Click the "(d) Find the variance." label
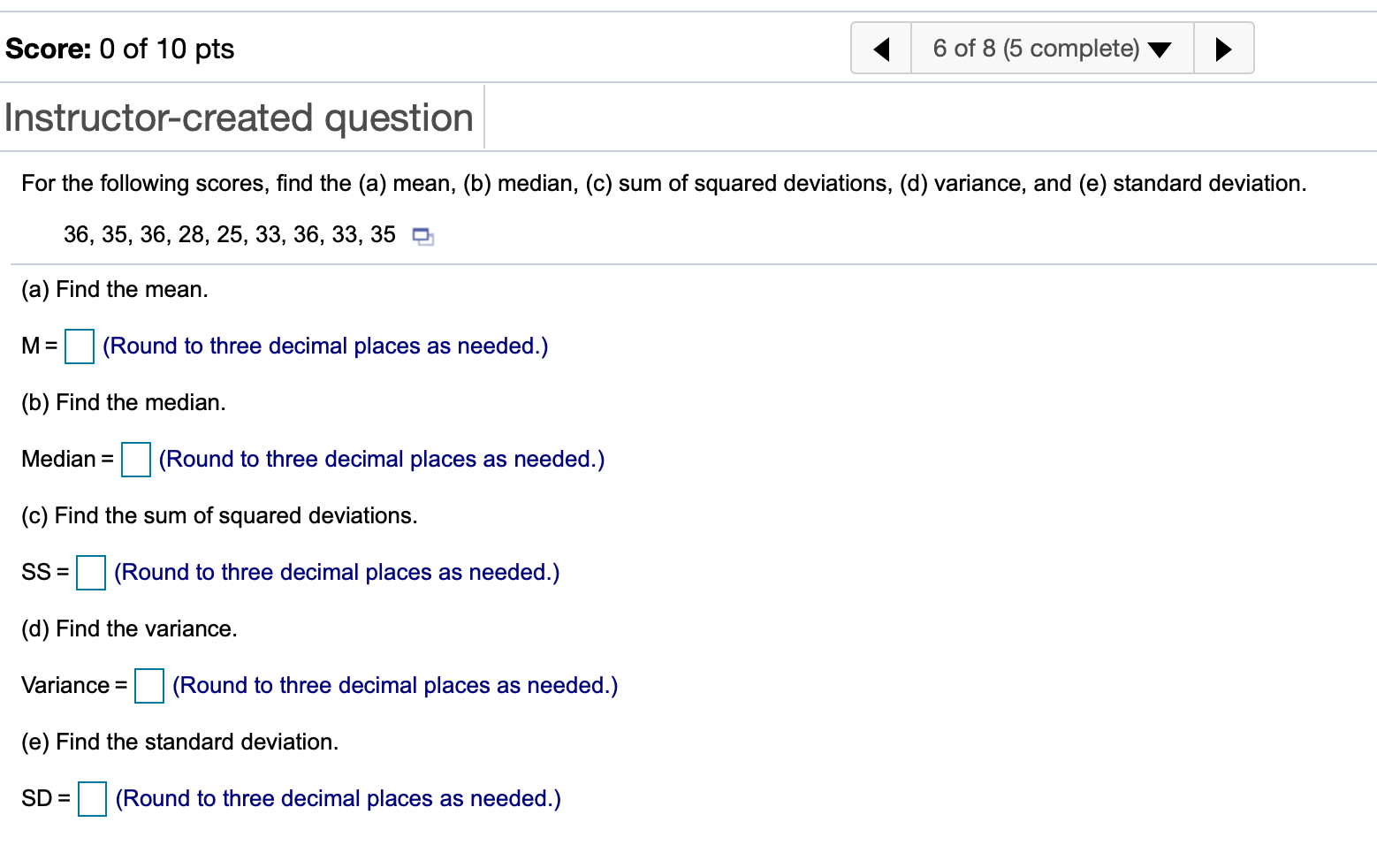The height and width of the screenshot is (868, 1377). tap(129, 628)
